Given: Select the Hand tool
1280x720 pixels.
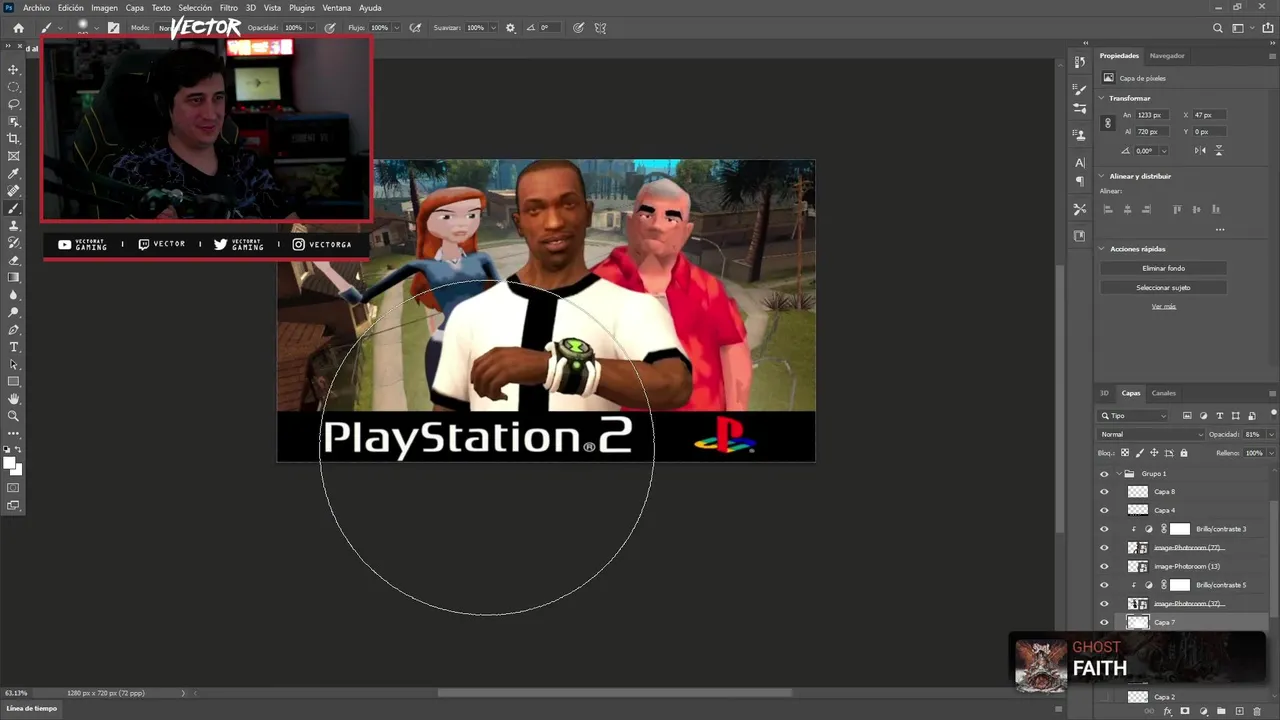Looking at the screenshot, I should coord(14,399).
